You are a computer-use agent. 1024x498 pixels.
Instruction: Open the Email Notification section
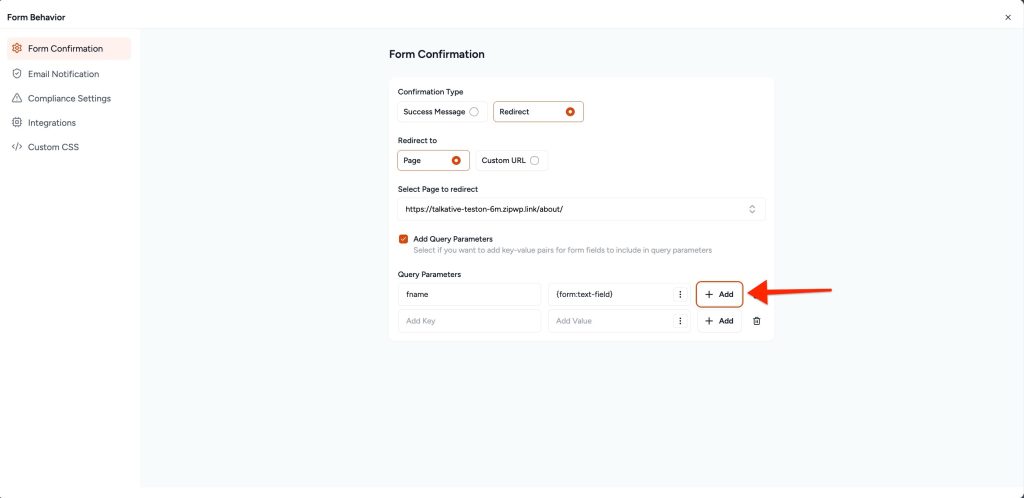[63, 74]
